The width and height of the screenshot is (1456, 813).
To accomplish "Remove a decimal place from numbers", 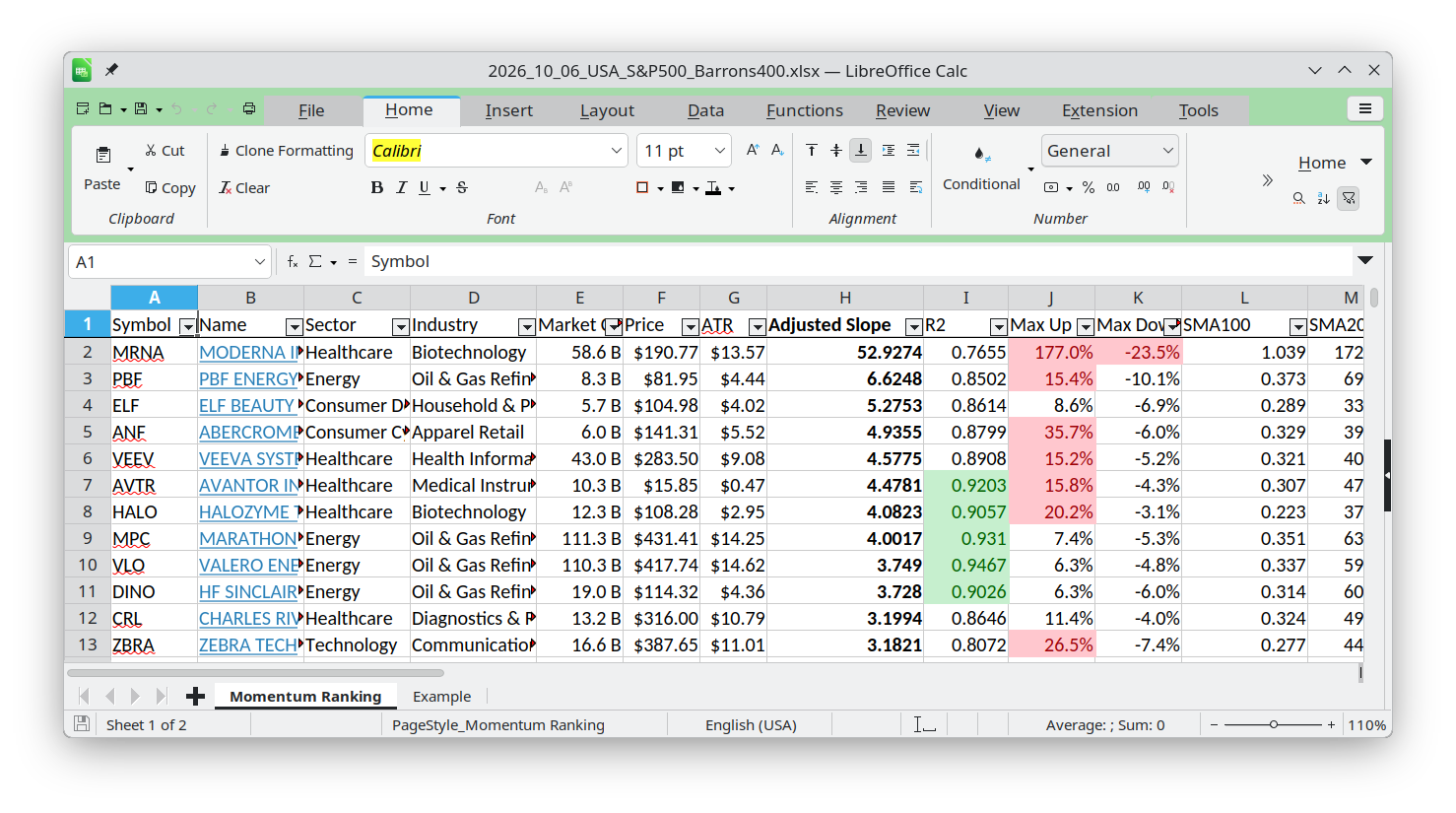I will pos(1168,187).
